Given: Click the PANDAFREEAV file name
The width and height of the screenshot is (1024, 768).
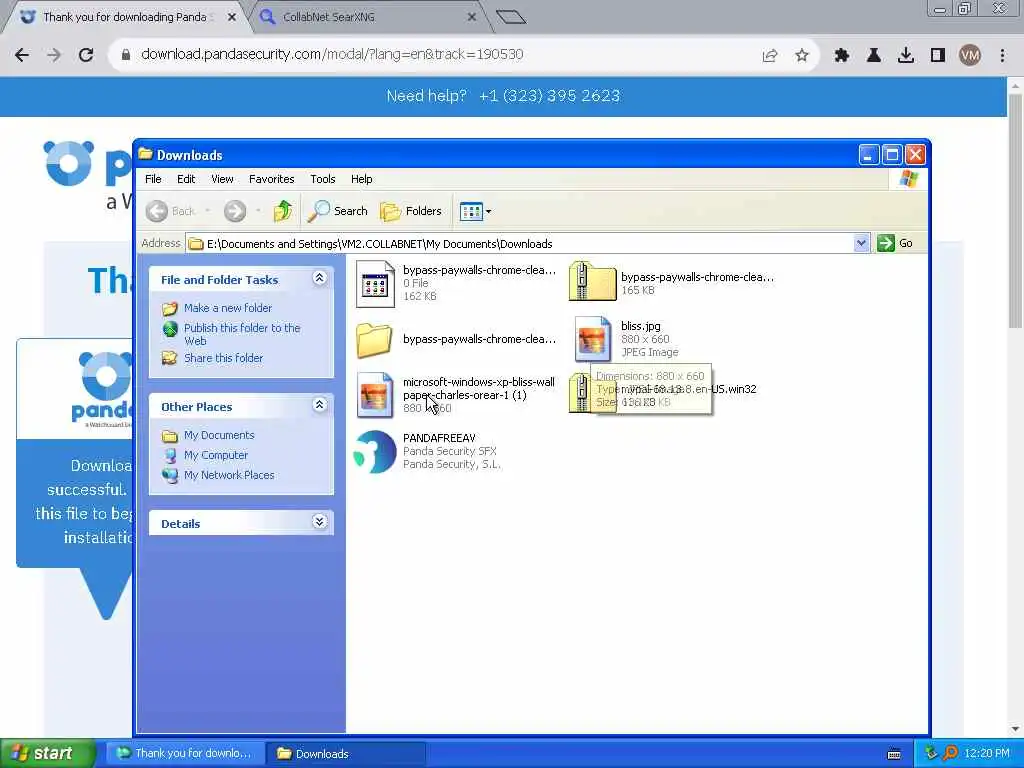Looking at the screenshot, I should 440,438.
